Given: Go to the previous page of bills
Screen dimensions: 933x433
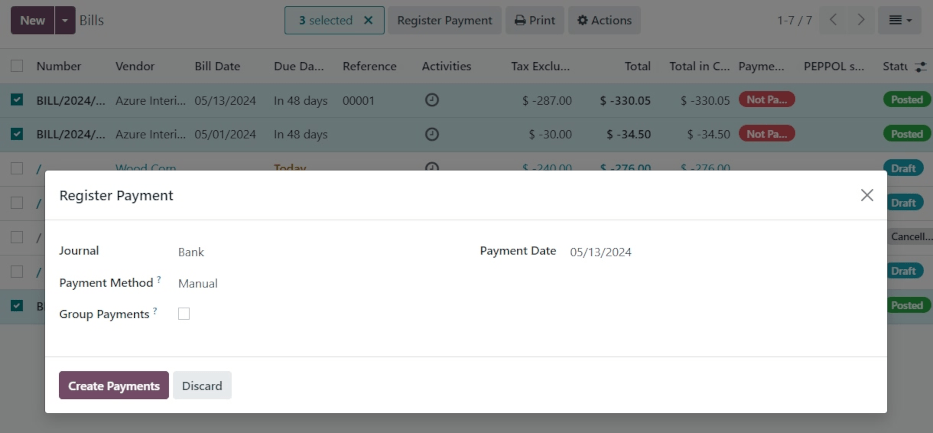Looking at the screenshot, I should (x=834, y=20).
